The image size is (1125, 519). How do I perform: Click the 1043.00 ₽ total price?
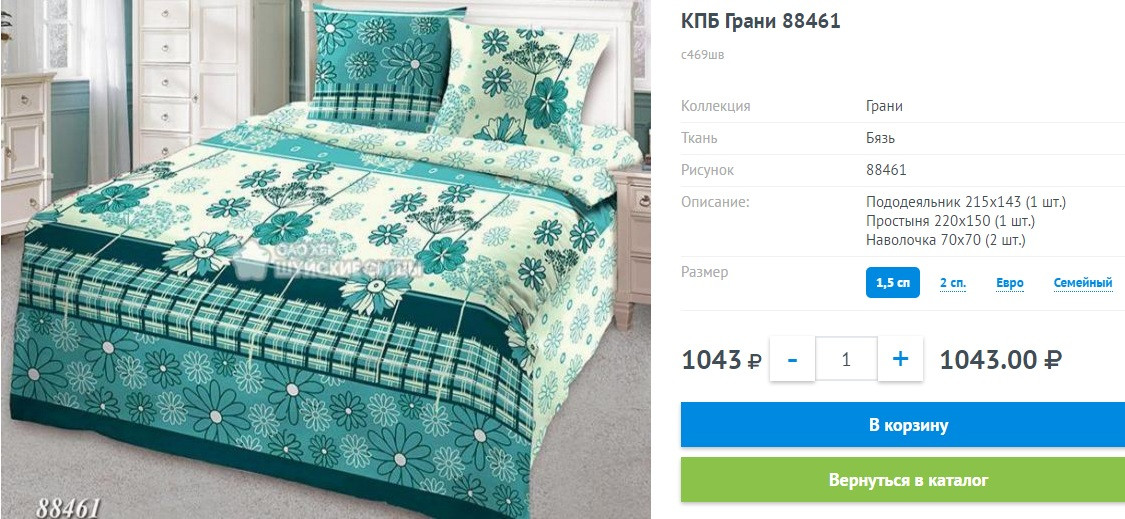coord(1000,359)
